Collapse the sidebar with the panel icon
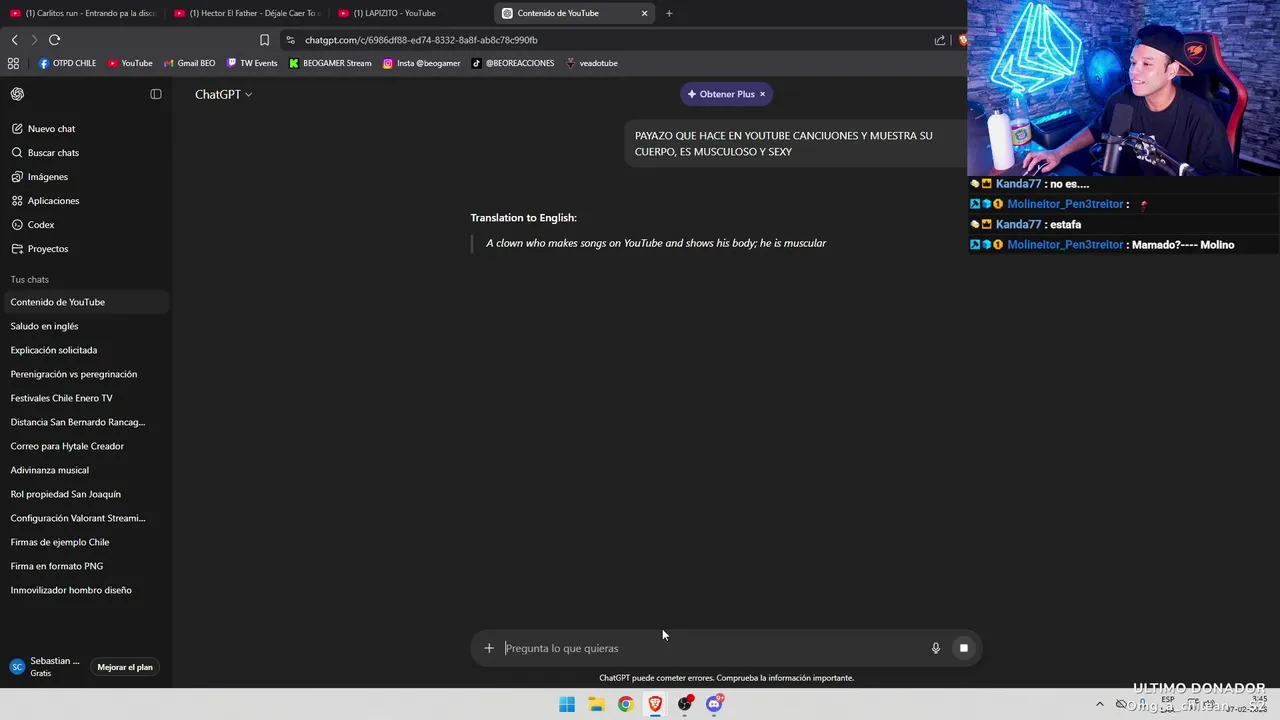1280x720 pixels. point(156,94)
